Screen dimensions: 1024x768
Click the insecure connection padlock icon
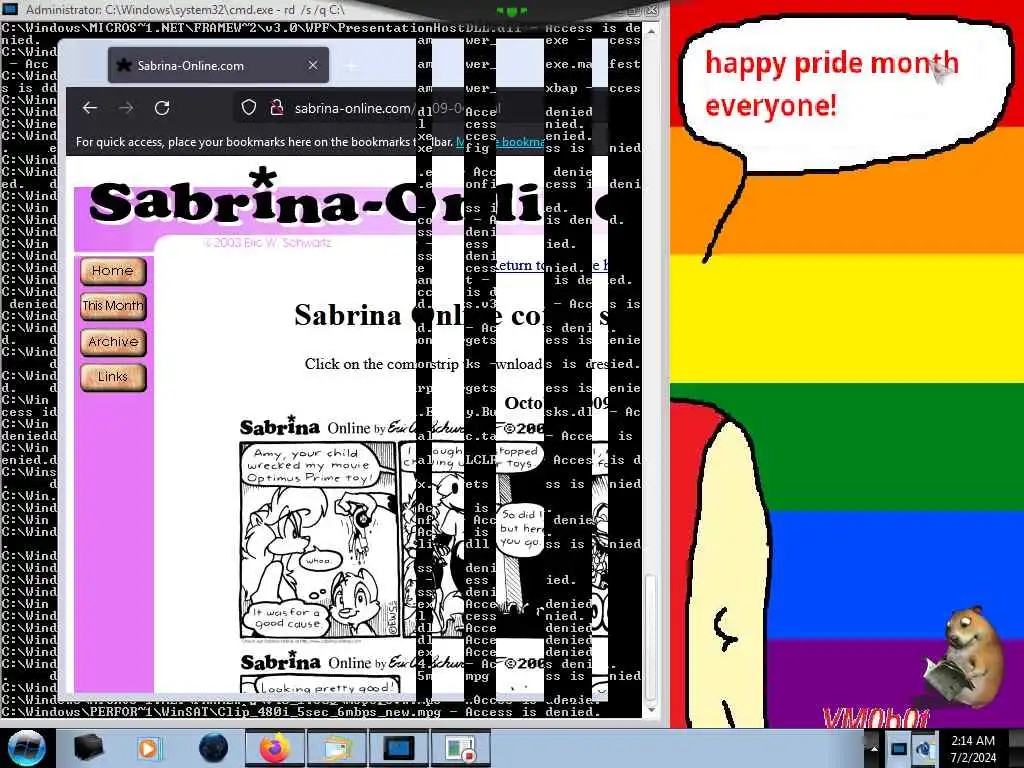coord(277,108)
